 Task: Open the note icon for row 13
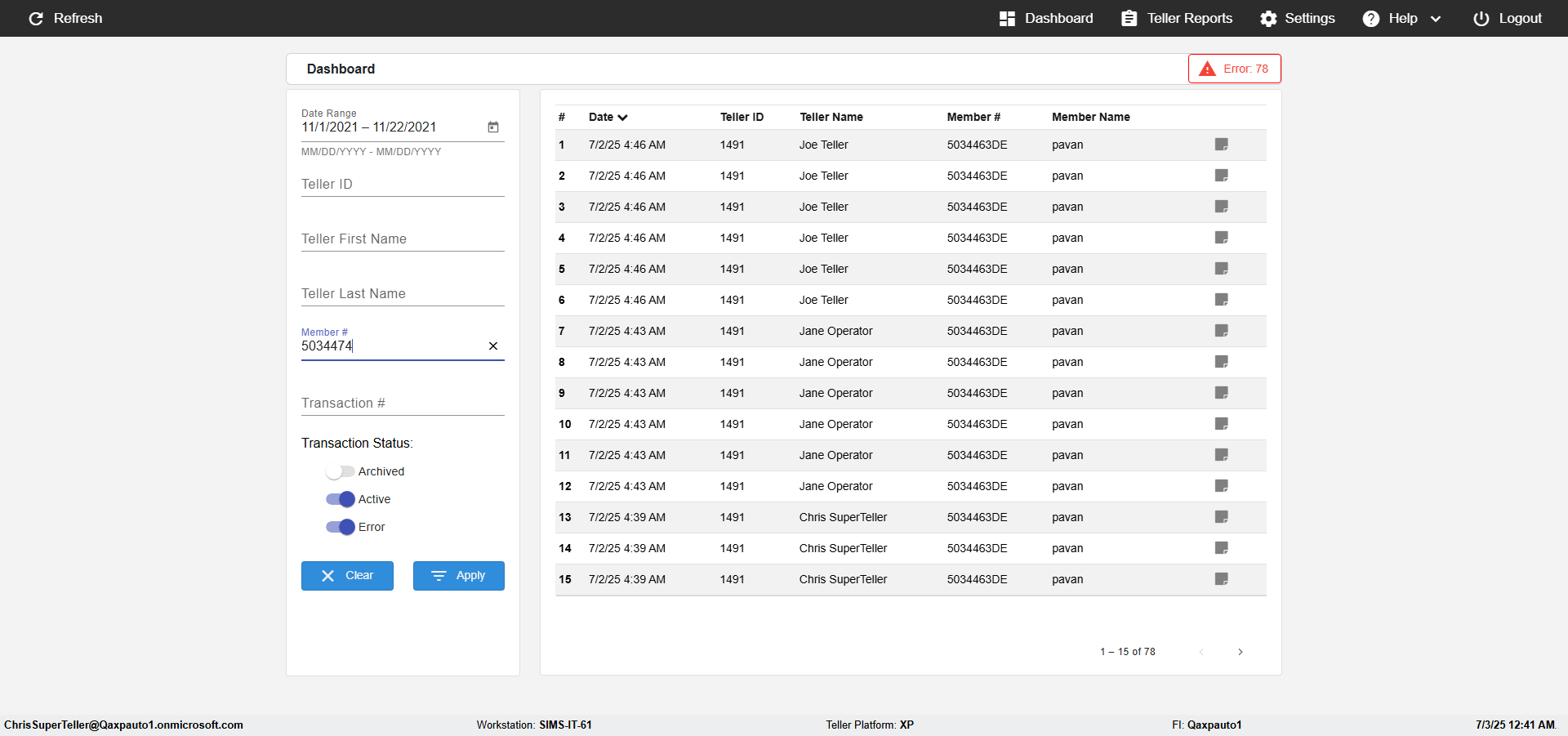pyautogui.click(x=1222, y=517)
